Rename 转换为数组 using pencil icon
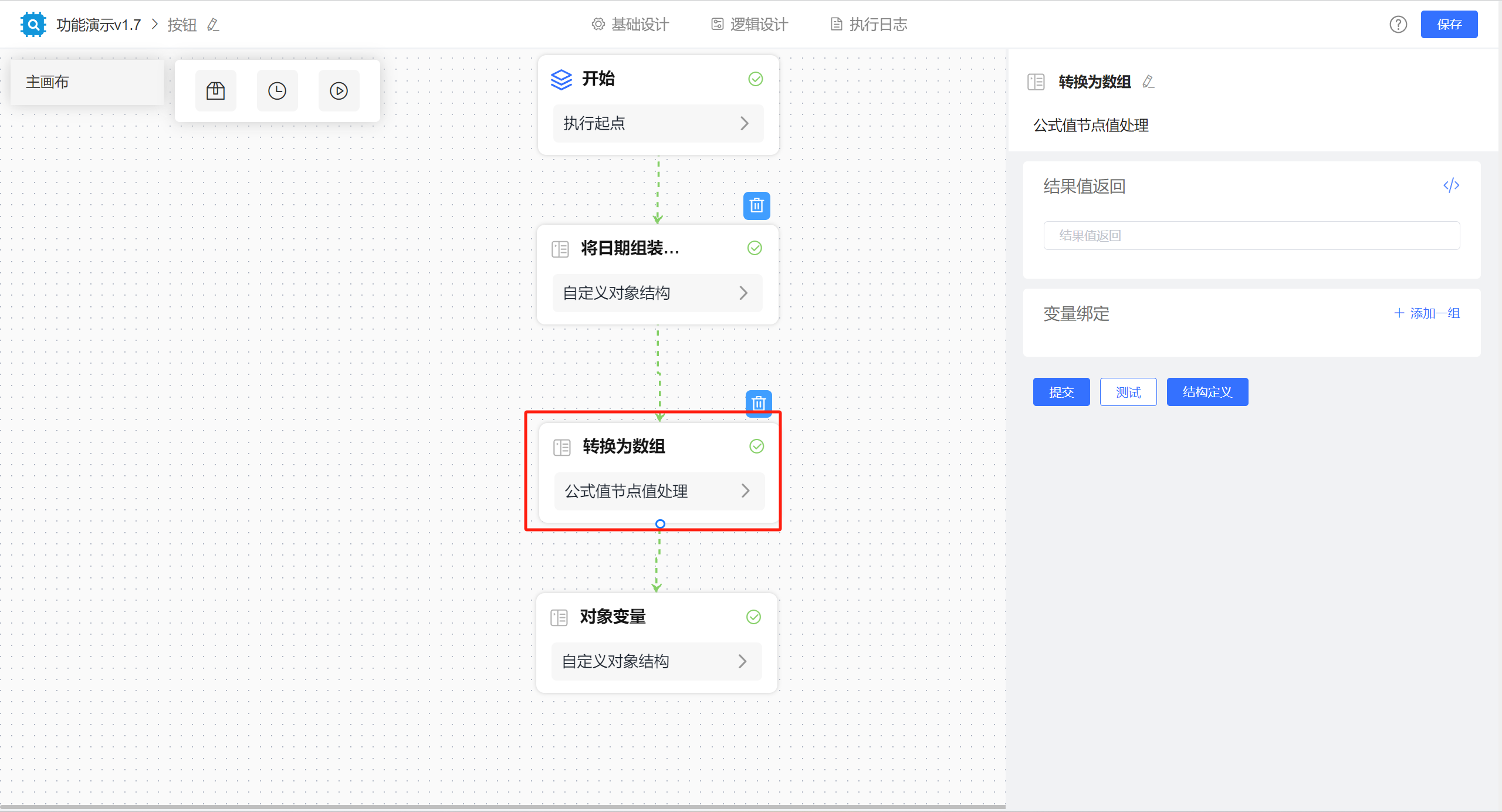 tap(1148, 82)
